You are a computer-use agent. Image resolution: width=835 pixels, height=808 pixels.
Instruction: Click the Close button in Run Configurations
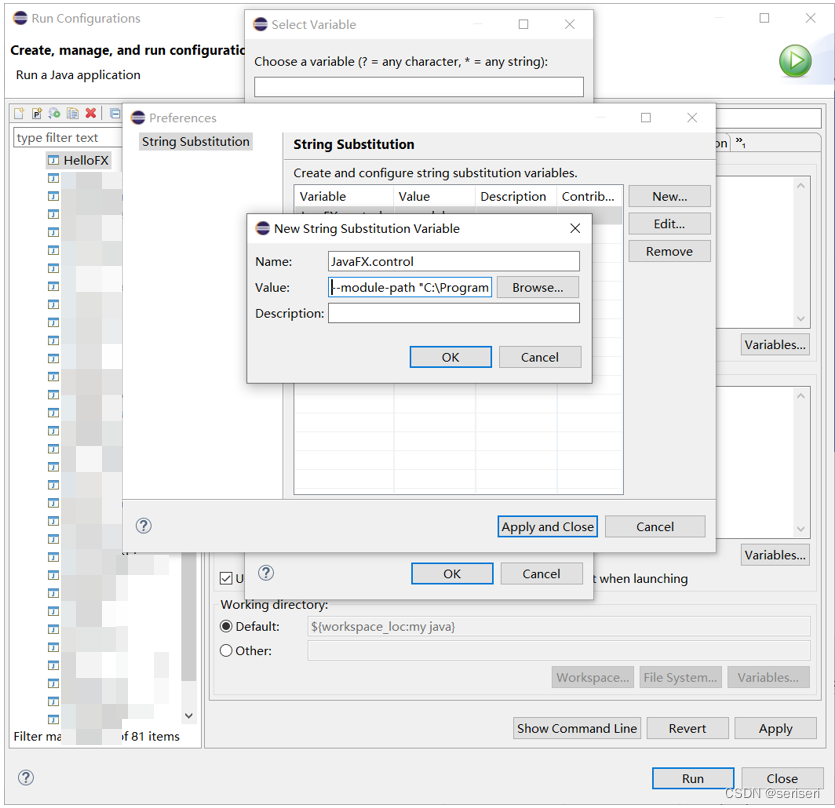[x=782, y=778]
